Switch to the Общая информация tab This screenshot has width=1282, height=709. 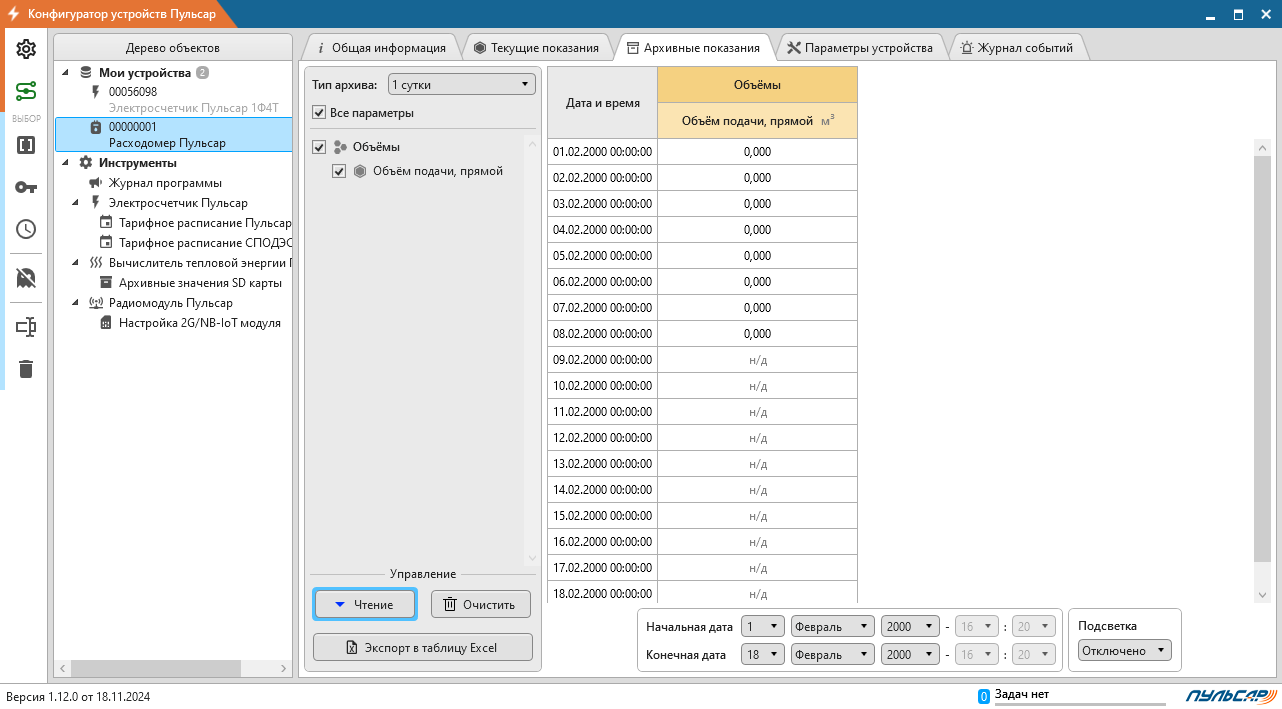(381, 47)
